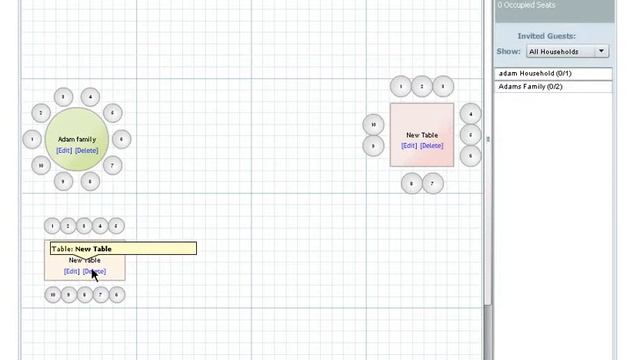
Task: Choose seat 4 of the beige rectangular table
Action: (100, 226)
